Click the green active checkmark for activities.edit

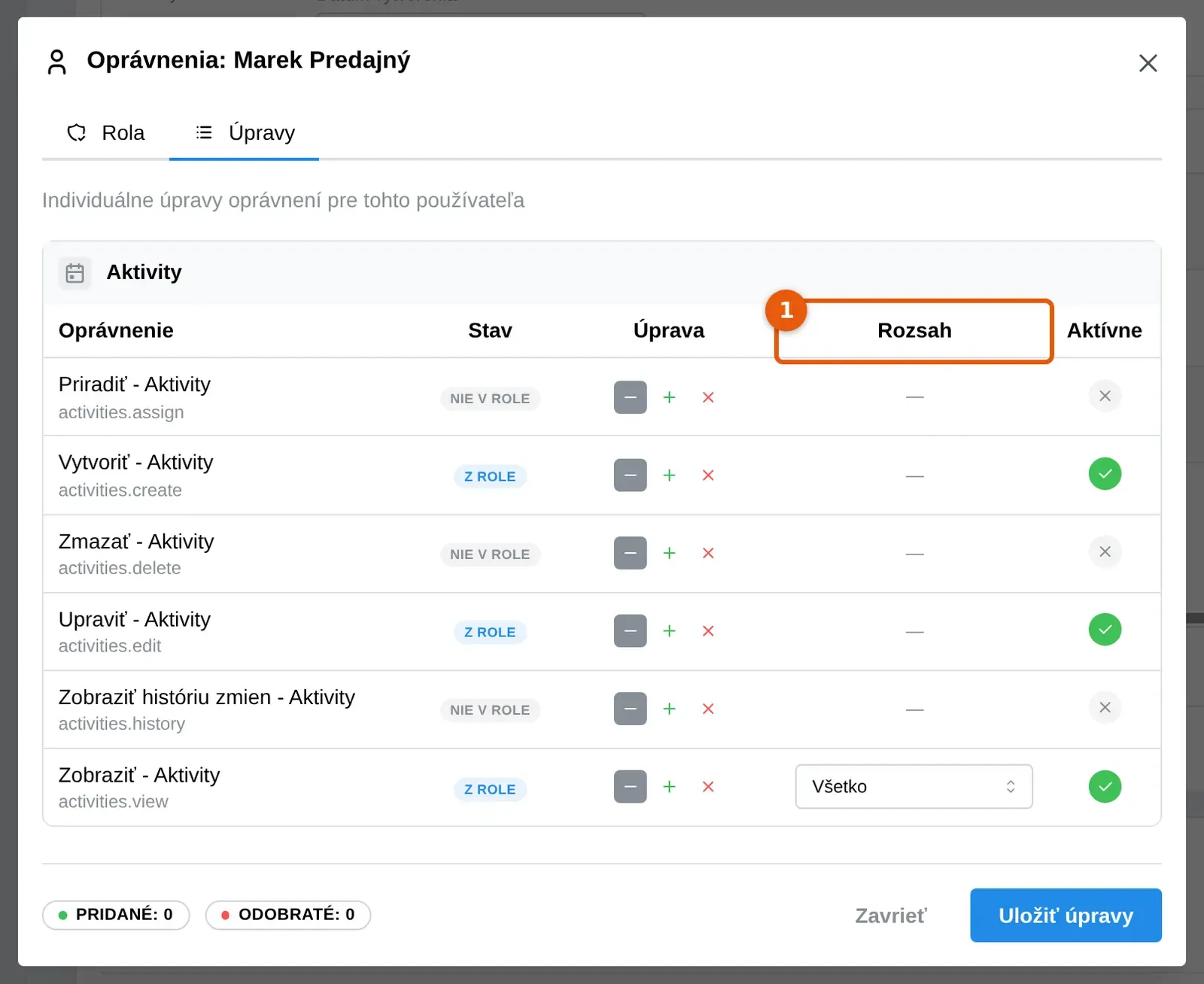click(x=1105, y=630)
